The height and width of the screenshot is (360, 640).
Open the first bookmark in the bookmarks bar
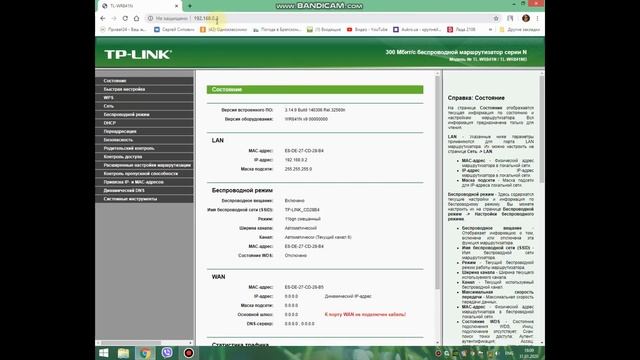point(123,29)
